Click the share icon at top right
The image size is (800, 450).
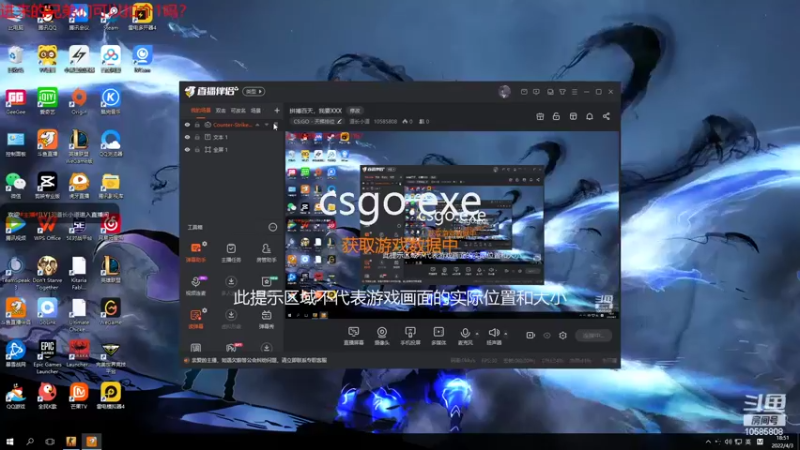click(x=606, y=116)
